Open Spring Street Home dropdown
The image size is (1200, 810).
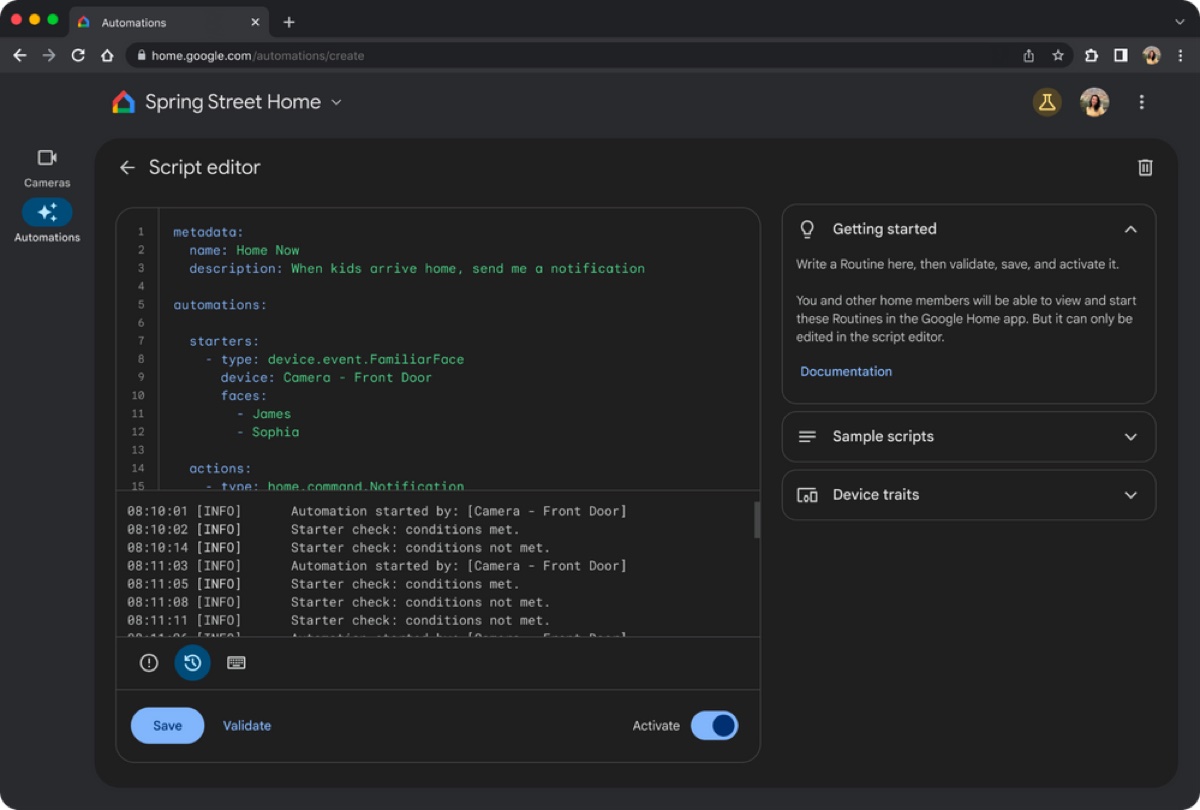coord(336,102)
